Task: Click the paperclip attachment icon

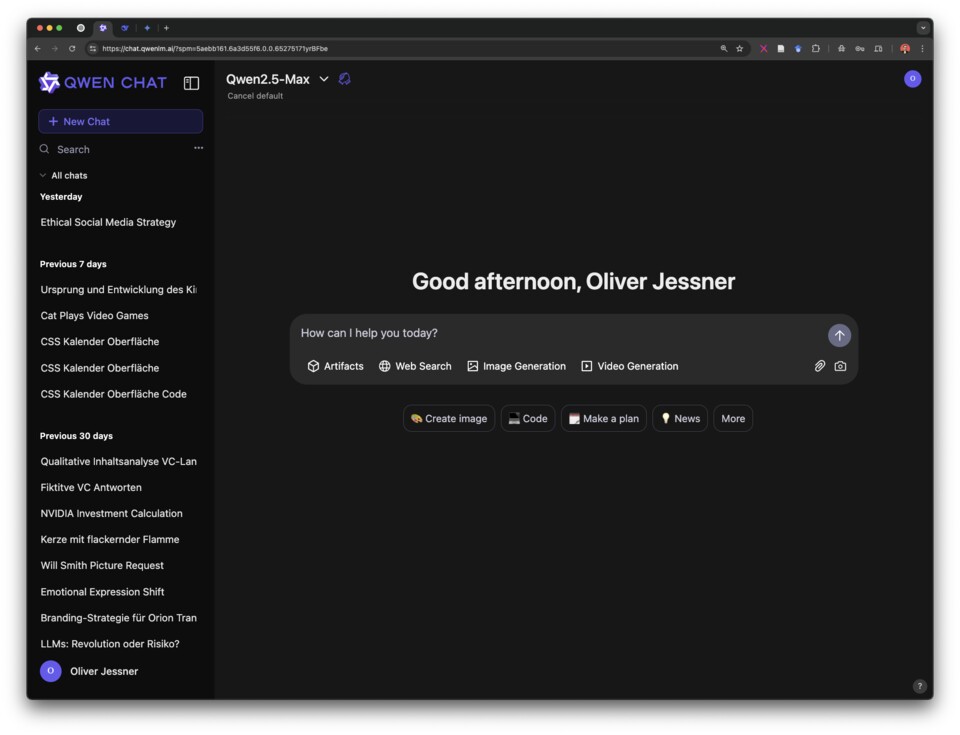Action: click(819, 367)
